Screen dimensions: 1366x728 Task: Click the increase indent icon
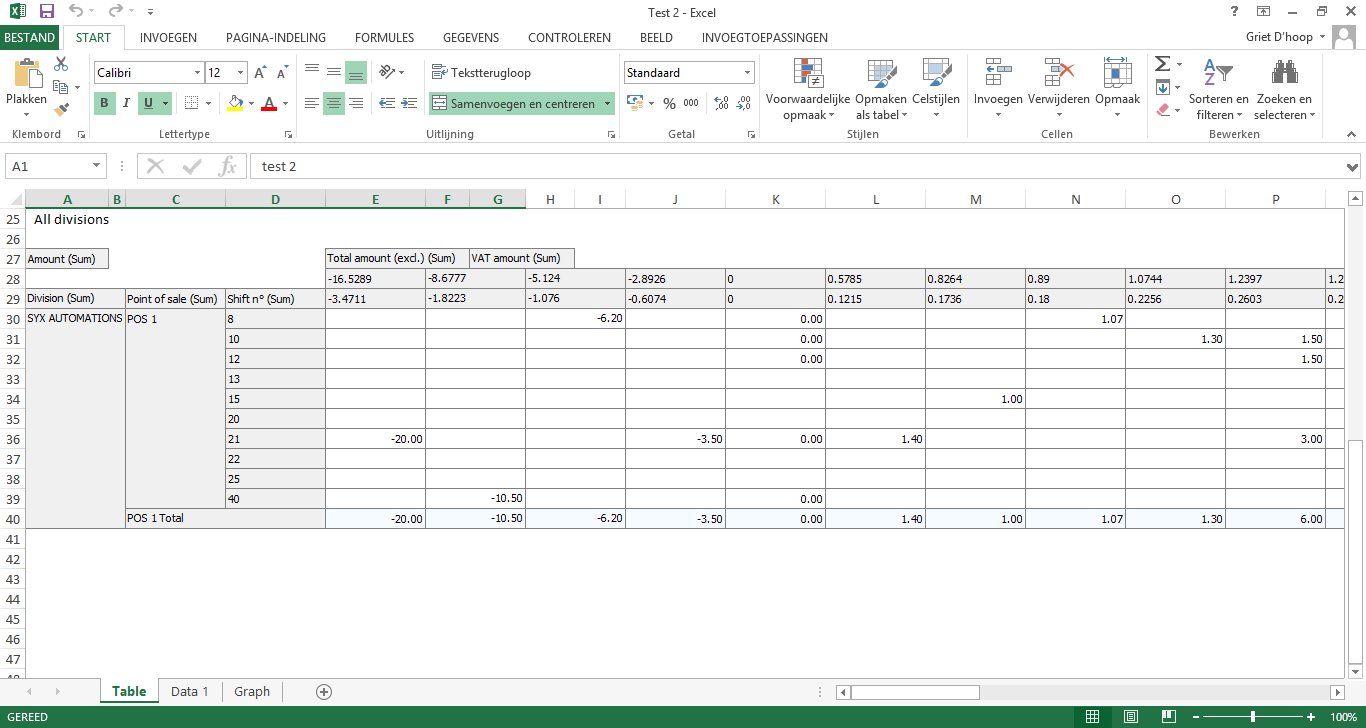(x=408, y=103)
